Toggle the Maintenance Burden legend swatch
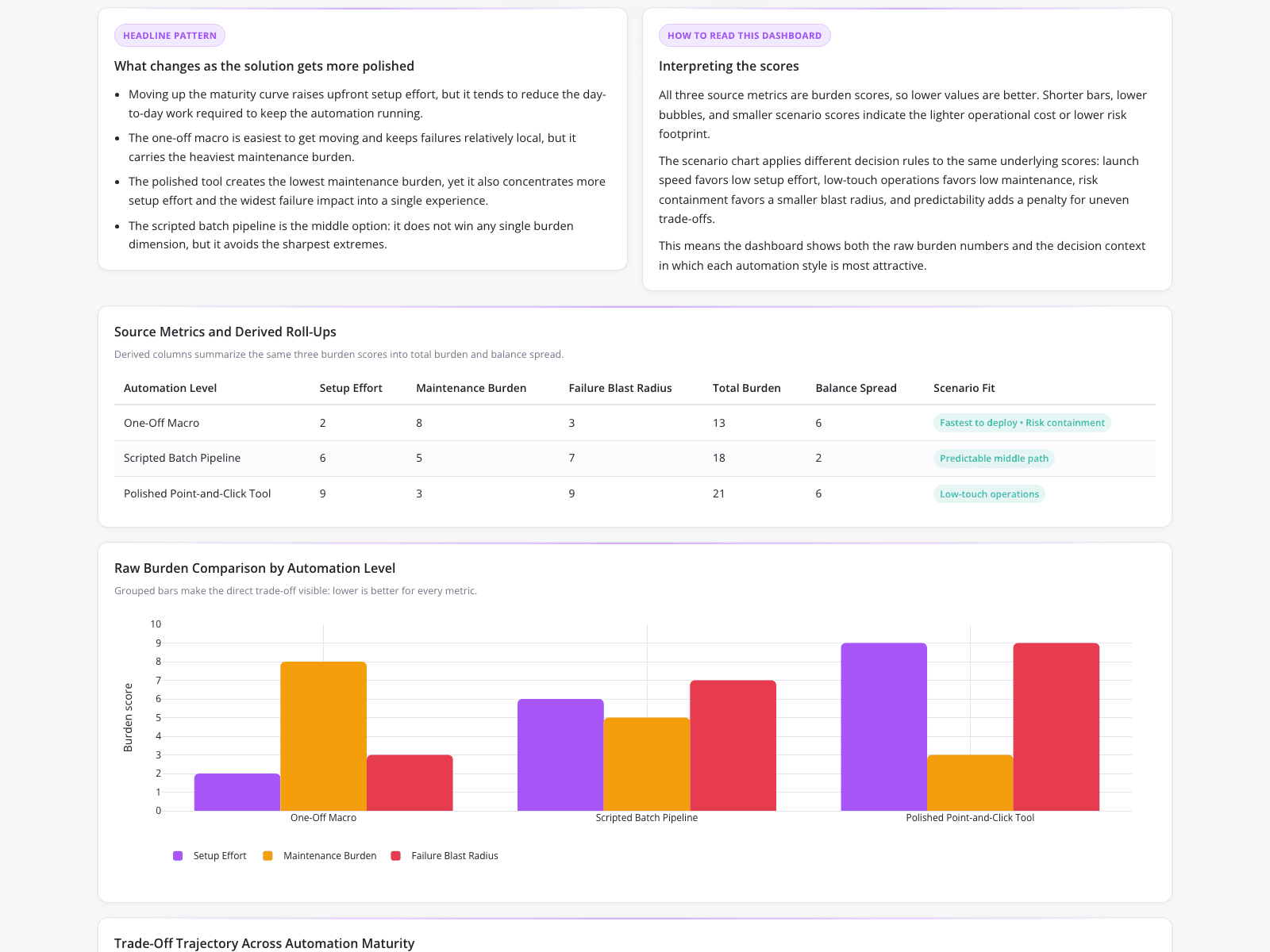 point(267,856)
